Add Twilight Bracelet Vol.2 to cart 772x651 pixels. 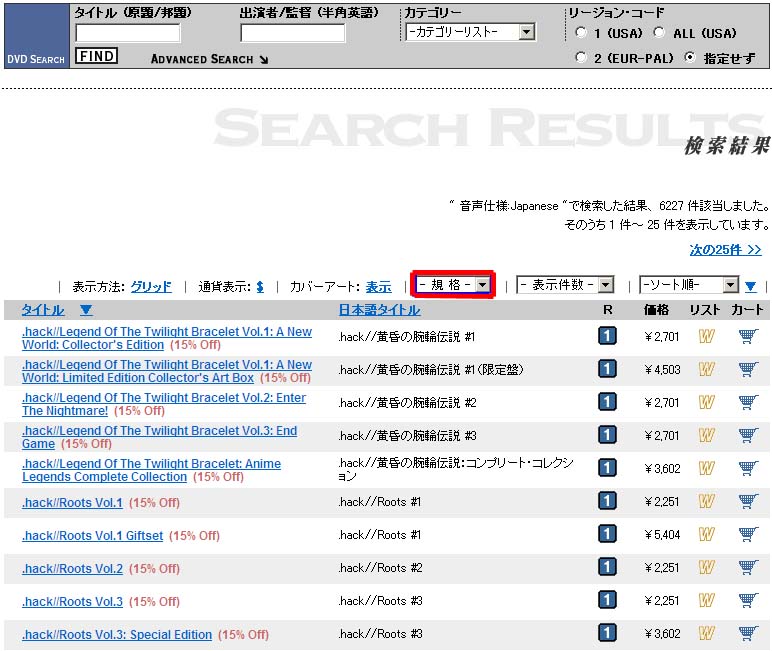(x=748, y=402)
